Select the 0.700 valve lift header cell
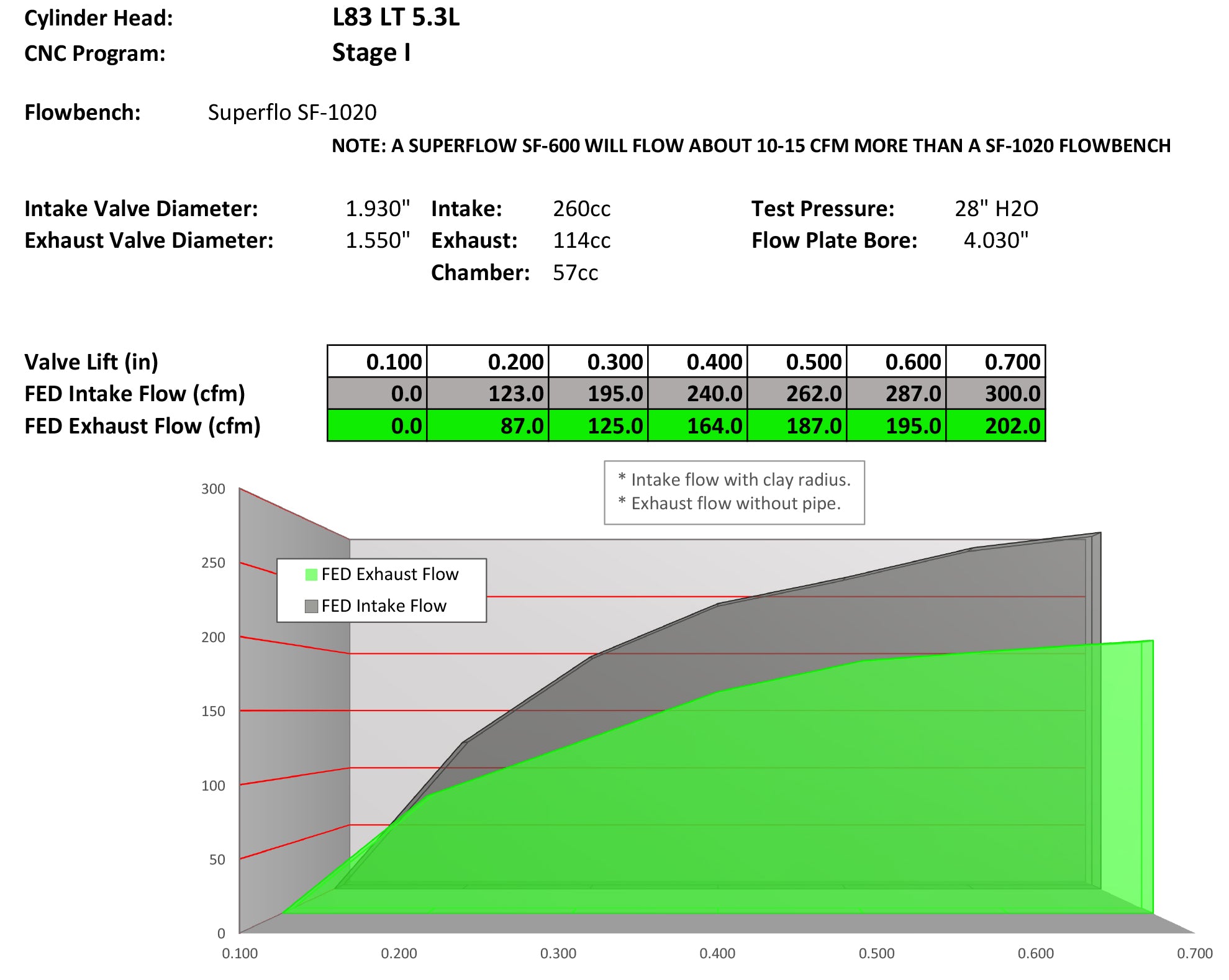The image size is (1229, 980). (995, 361)
